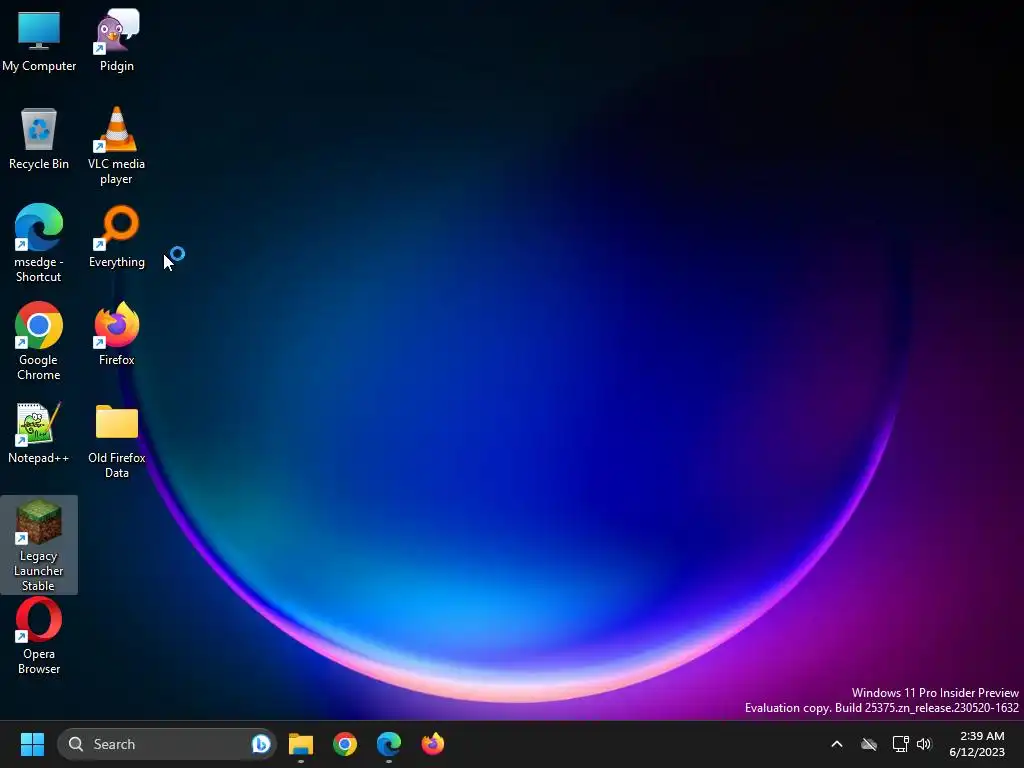Launch Chrome from the taskbar
1024x768 pixels.
[345, 744]
